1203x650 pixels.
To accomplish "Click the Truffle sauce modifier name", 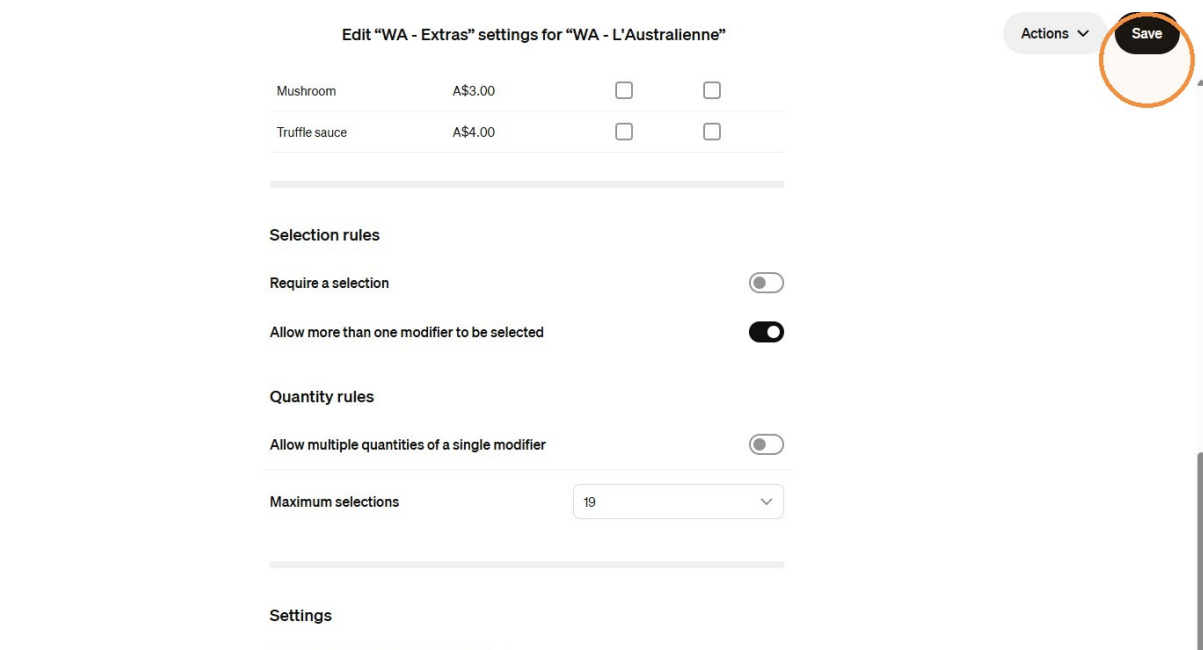I will [x=312, y=132].
